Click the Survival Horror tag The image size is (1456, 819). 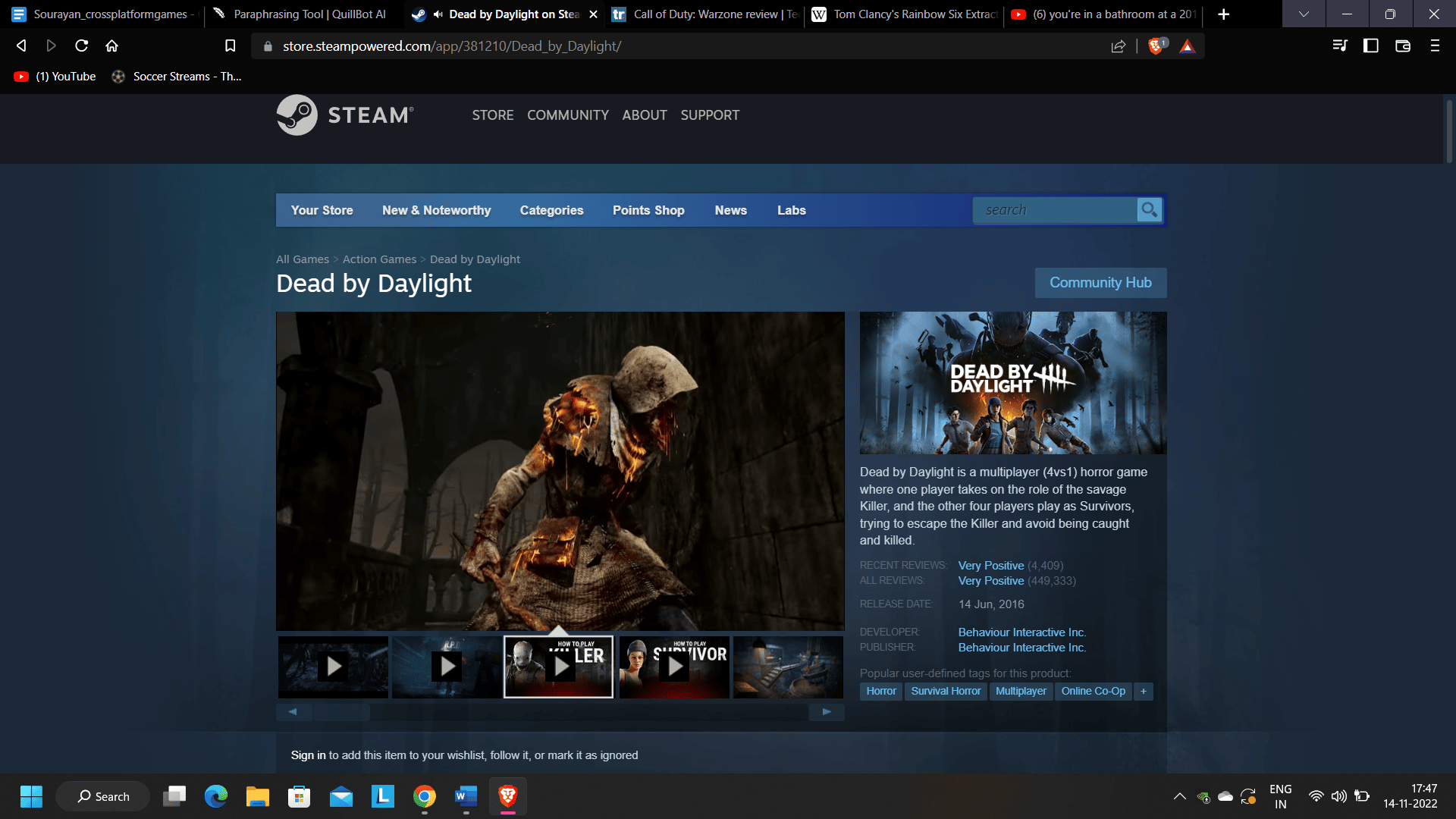point(945,691)
